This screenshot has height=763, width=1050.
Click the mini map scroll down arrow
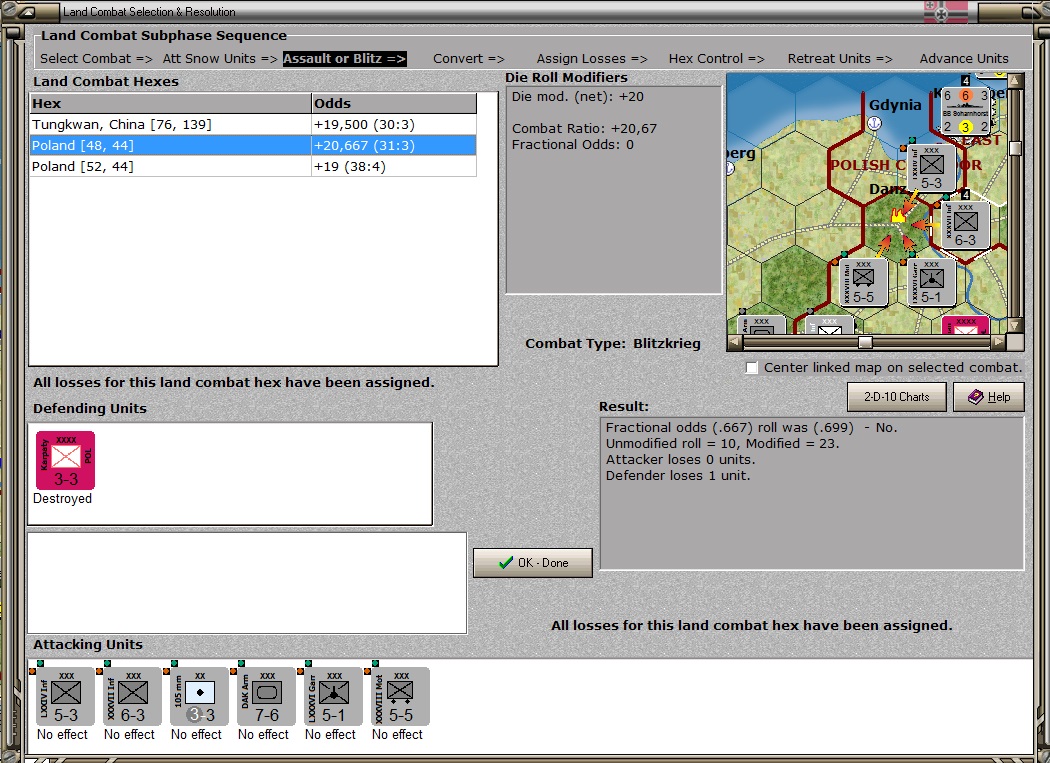click(1015, 326)
